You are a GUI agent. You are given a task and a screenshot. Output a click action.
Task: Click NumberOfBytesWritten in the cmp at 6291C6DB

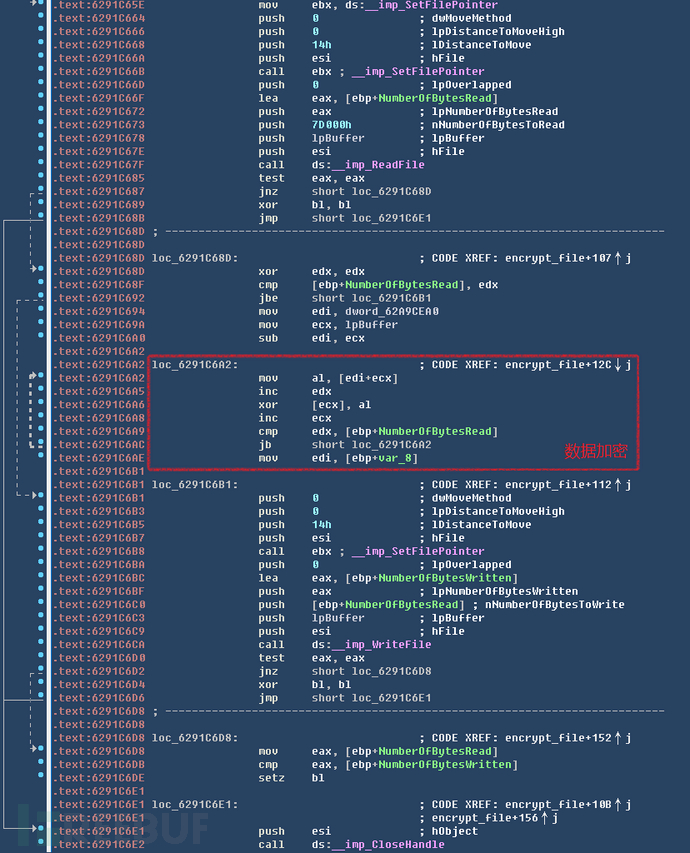coord(445,764)
